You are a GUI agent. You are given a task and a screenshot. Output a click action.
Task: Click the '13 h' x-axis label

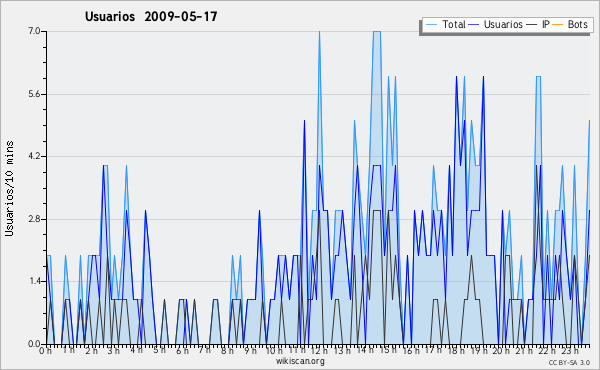click(x=342, y=351)
